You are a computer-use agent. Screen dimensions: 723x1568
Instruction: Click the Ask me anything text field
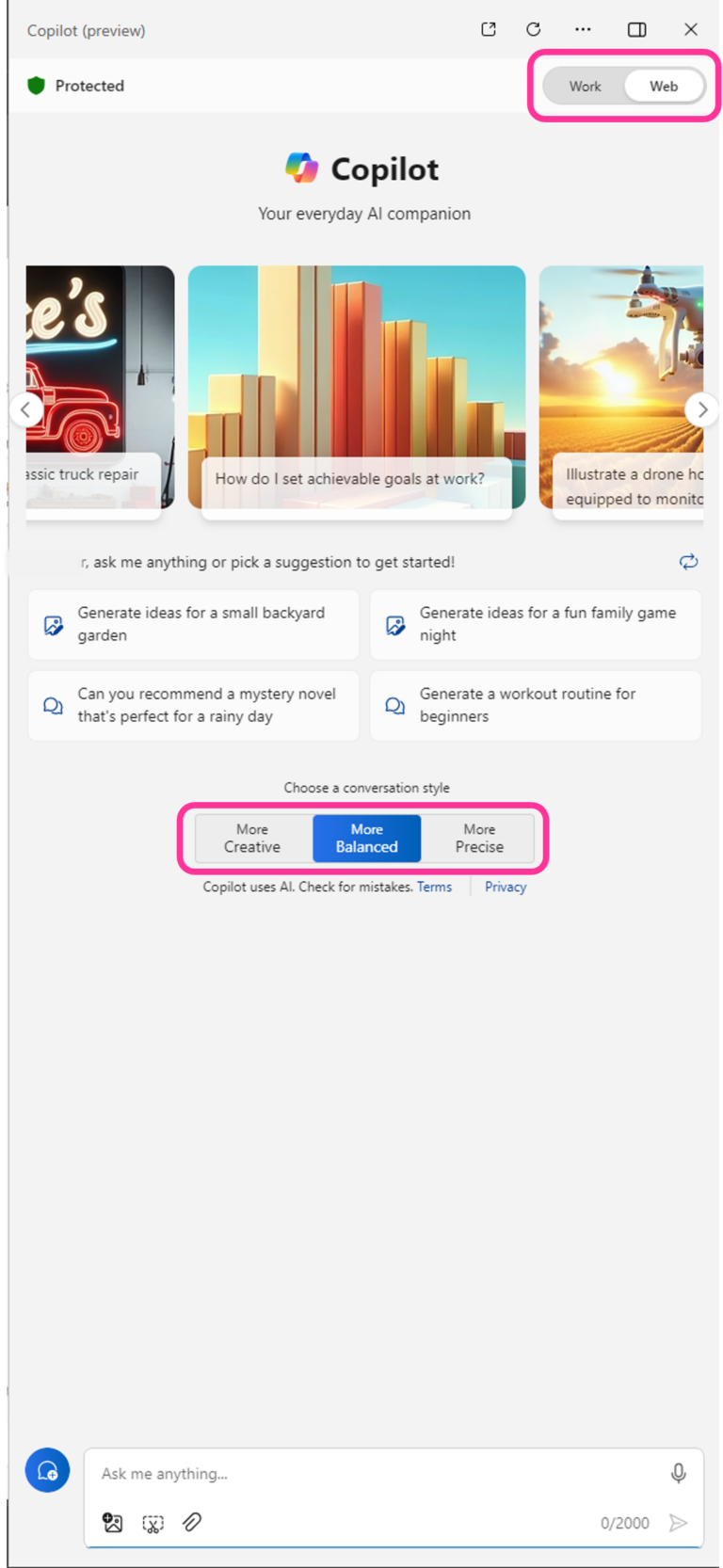[x=377, y=1474]
